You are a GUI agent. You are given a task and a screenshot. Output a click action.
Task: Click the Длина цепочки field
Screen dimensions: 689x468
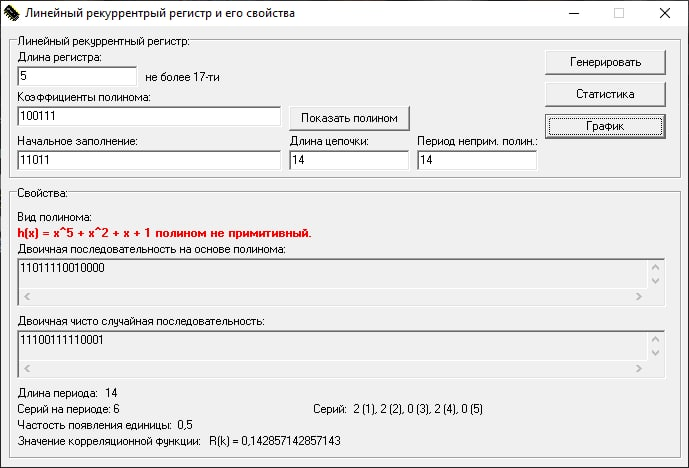[x=349, y=160]
